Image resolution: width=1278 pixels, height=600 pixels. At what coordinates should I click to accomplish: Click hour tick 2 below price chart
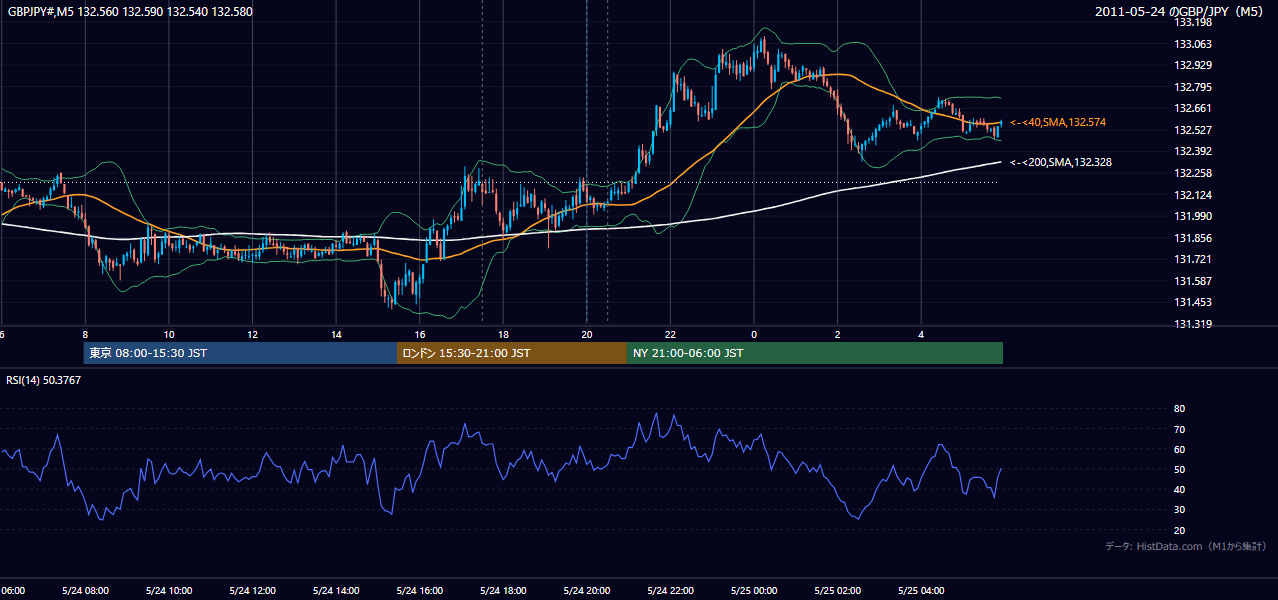coord(838,335)
